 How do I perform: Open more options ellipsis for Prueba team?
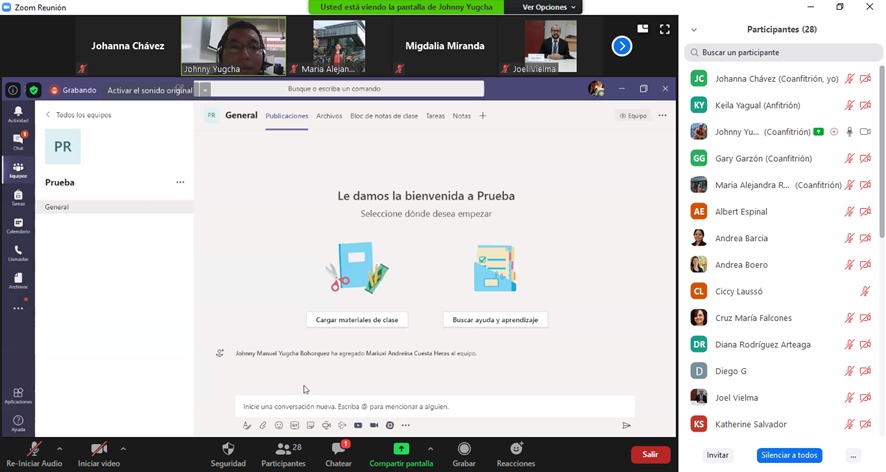click(180, 182)
